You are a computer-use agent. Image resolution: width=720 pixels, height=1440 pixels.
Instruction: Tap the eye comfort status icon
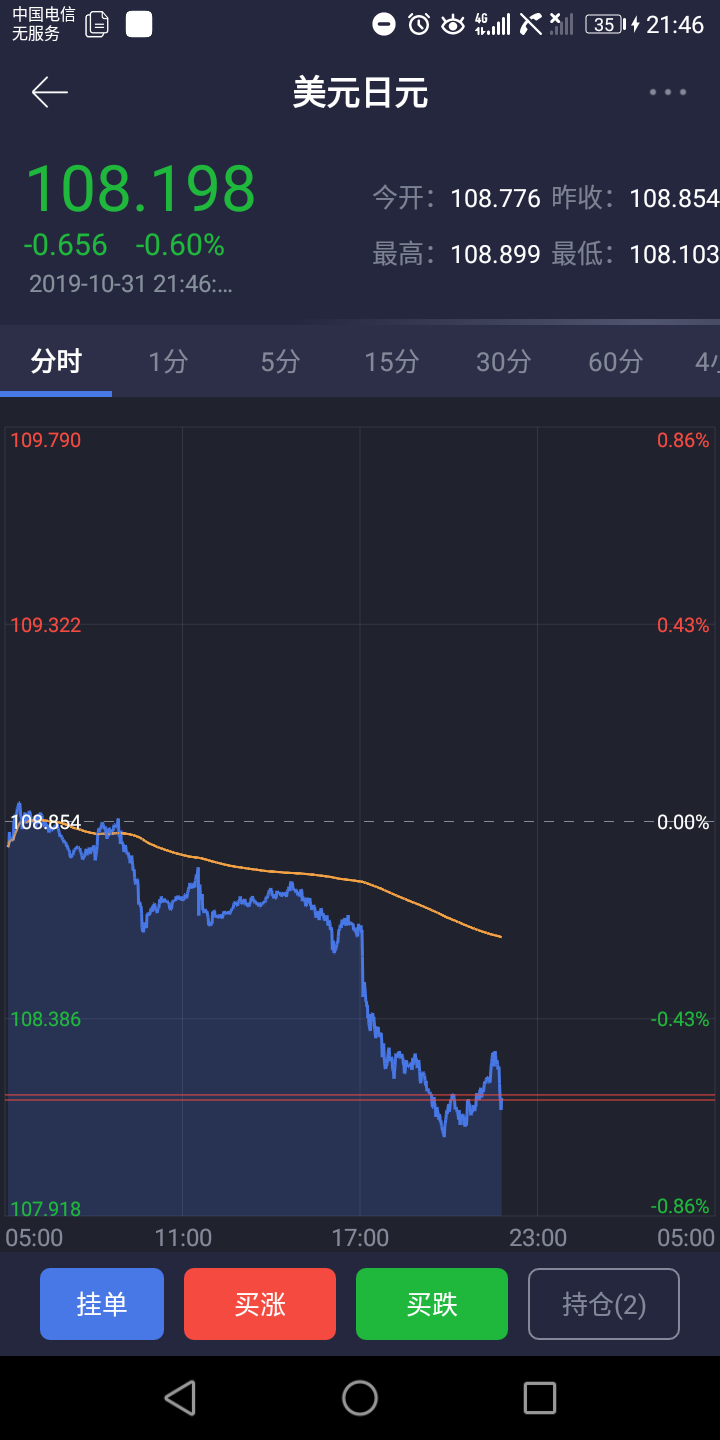453,24
